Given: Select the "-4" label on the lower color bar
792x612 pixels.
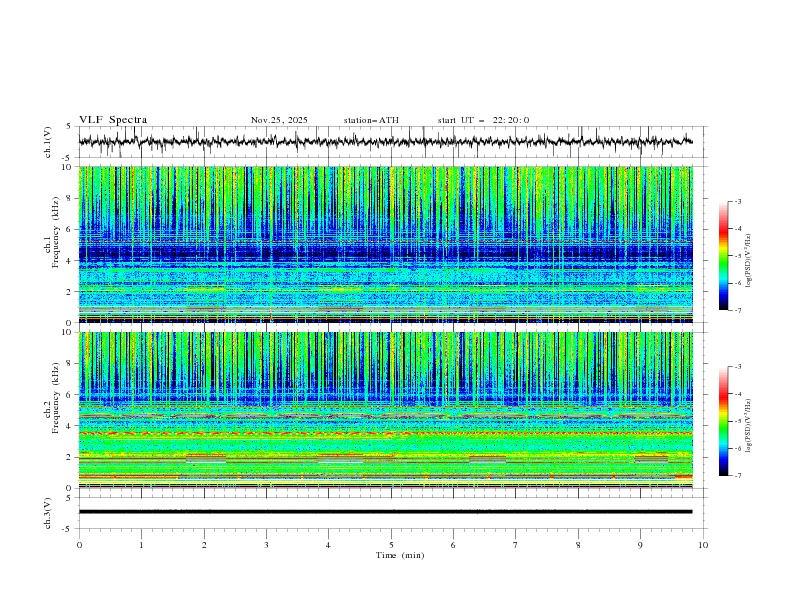Looking at the screenshot, I should [738, 394].
